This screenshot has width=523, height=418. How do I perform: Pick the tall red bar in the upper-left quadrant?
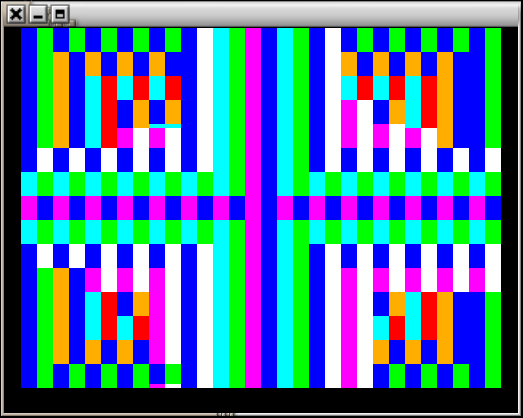109,112
